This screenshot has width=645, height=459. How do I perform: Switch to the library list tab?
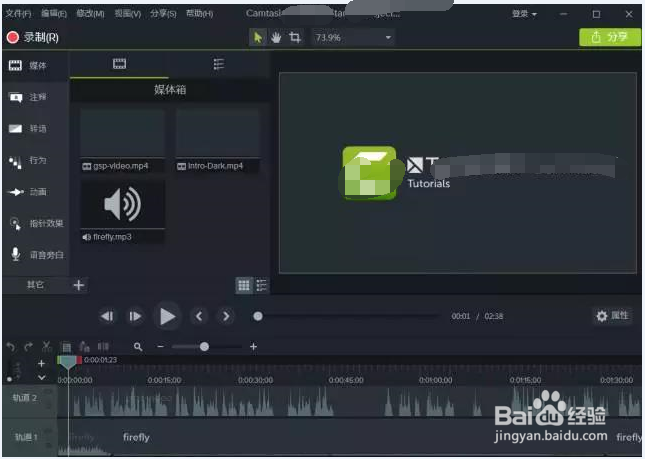[218, 64]
